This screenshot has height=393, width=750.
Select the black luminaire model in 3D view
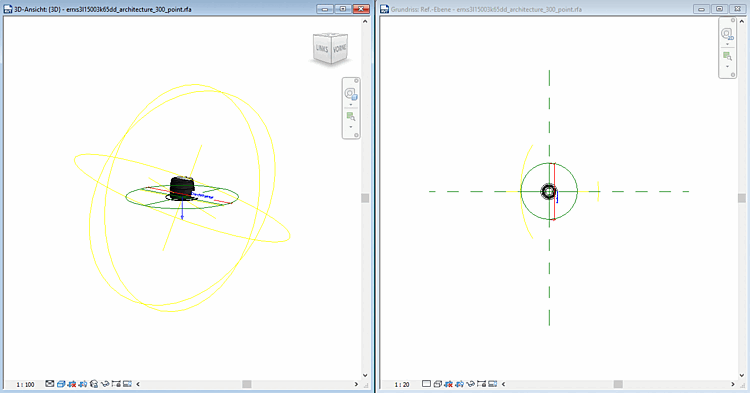[x=182, y=187]
